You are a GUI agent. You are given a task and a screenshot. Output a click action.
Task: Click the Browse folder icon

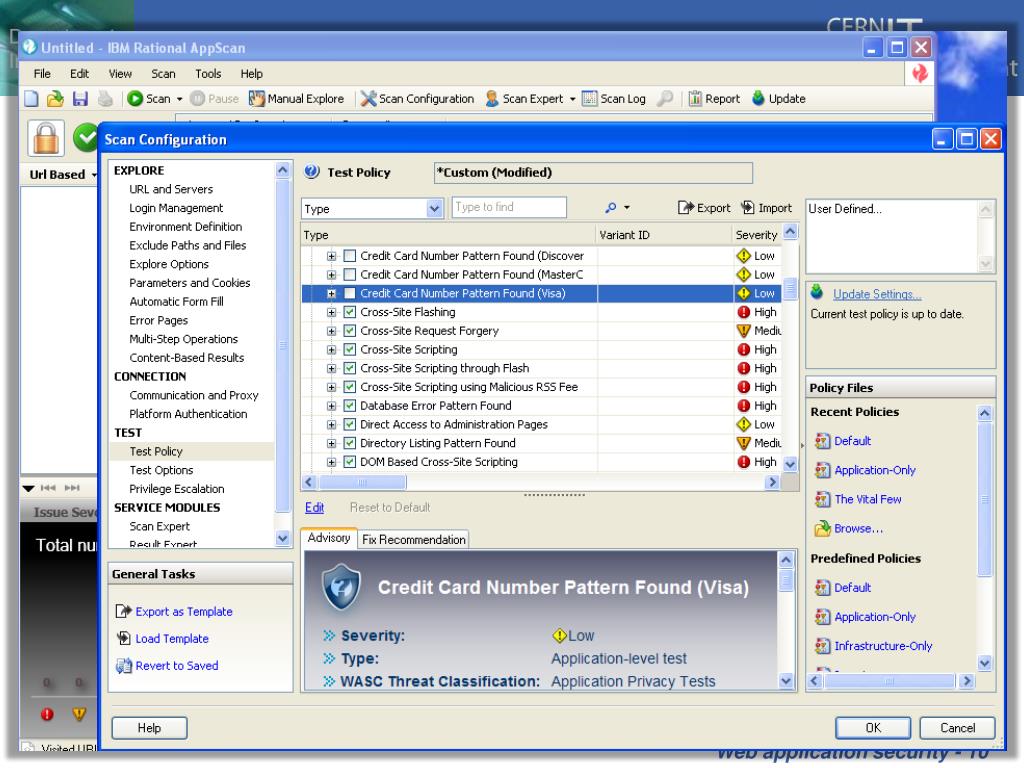coord(822,528)
